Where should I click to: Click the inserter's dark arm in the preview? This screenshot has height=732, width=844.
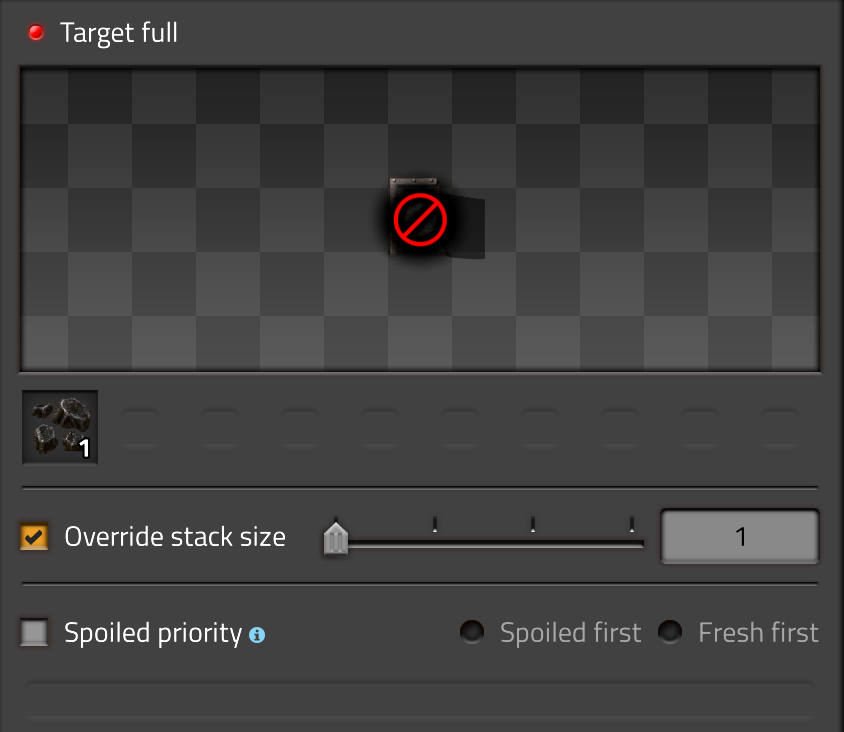(x=468, y=226)
